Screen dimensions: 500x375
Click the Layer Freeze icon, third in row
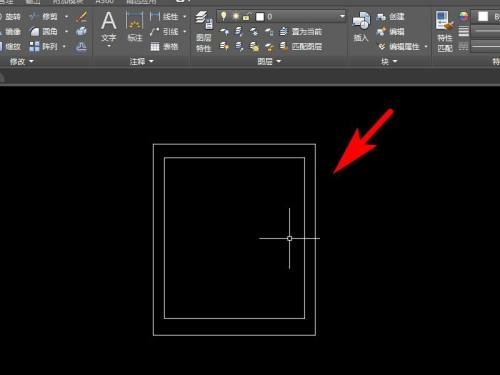click(x=254, y=32)
